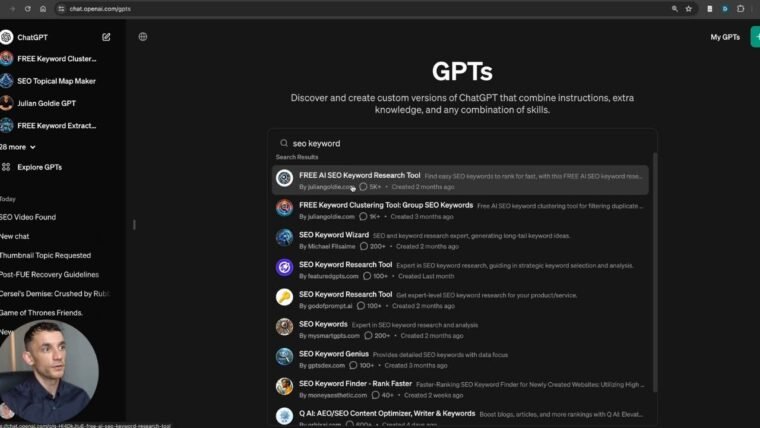The width and height of the screenshot is (760, 428).
Task: Open FREE Keyword Extract in sidebar
Action: click(x=57, y=126)
